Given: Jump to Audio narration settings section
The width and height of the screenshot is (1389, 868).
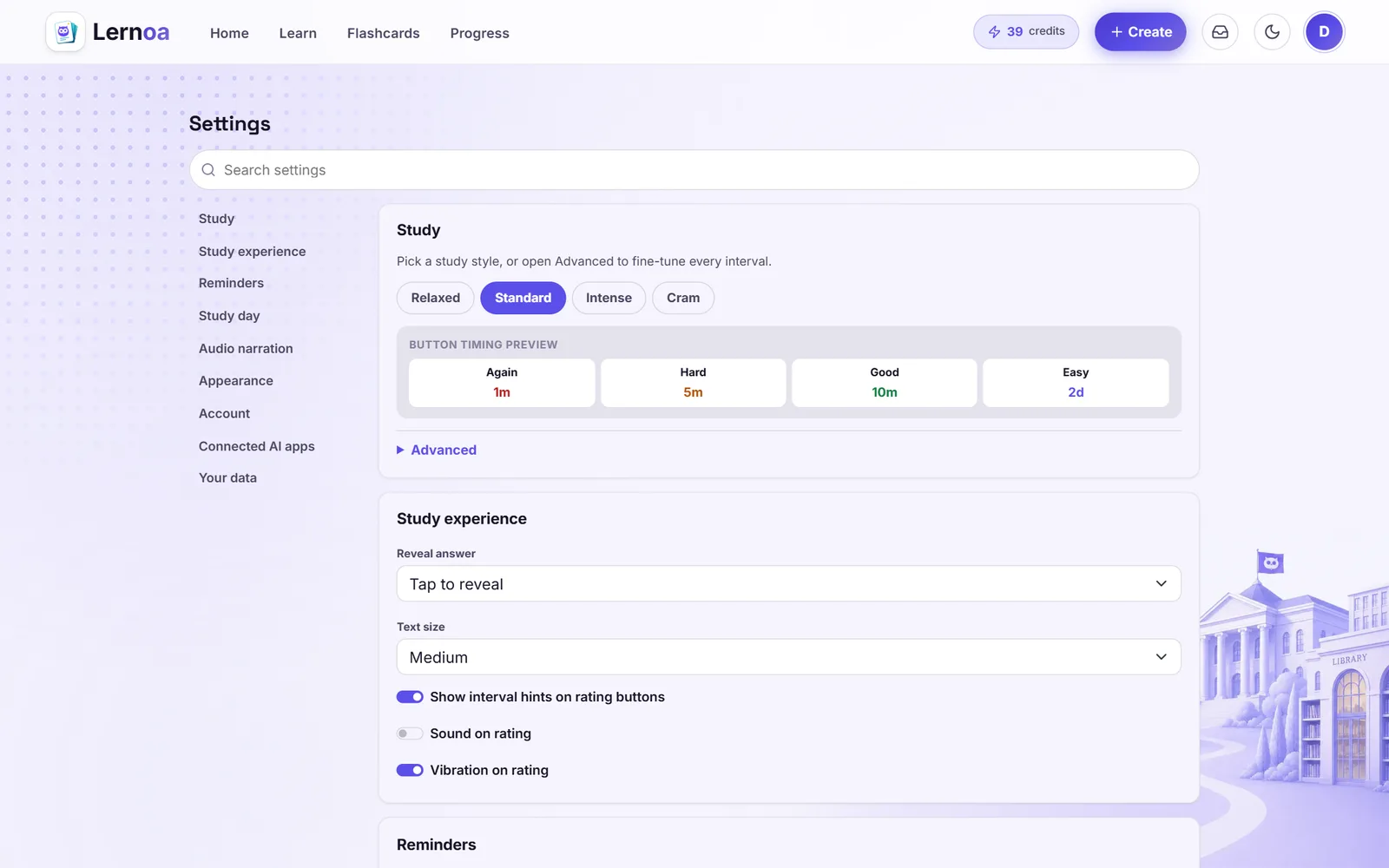Looking at the screenshot, I should (246, 348).
